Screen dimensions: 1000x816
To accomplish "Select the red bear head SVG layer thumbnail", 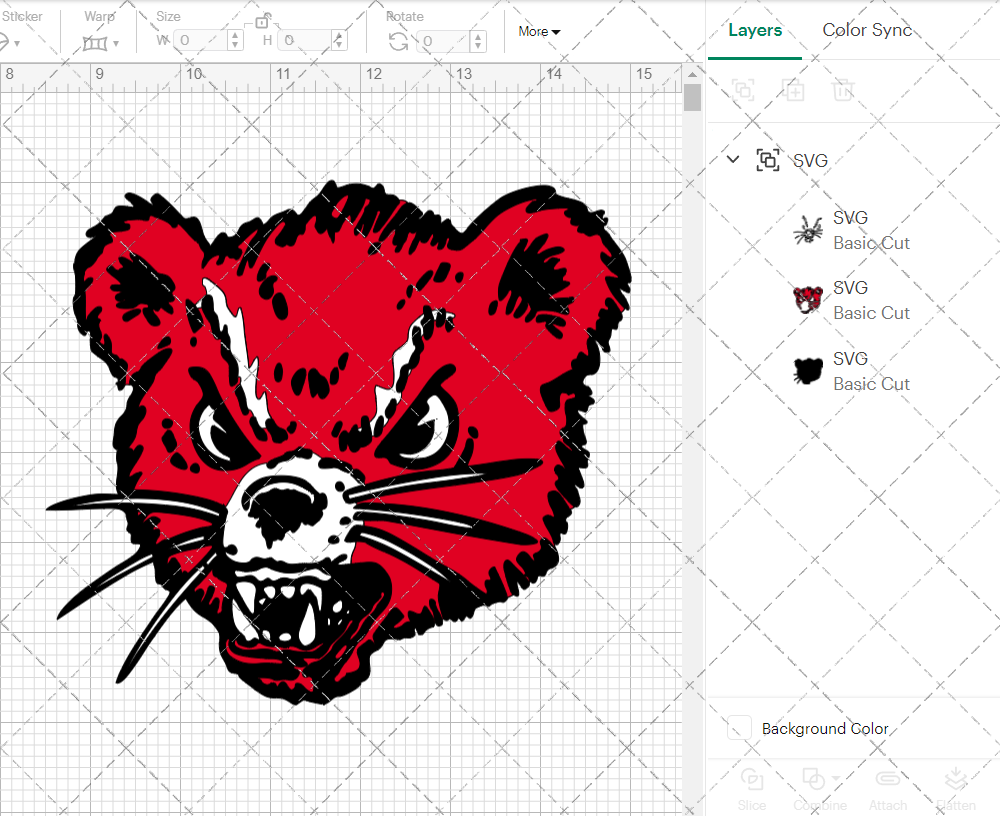I will point(806,299).
